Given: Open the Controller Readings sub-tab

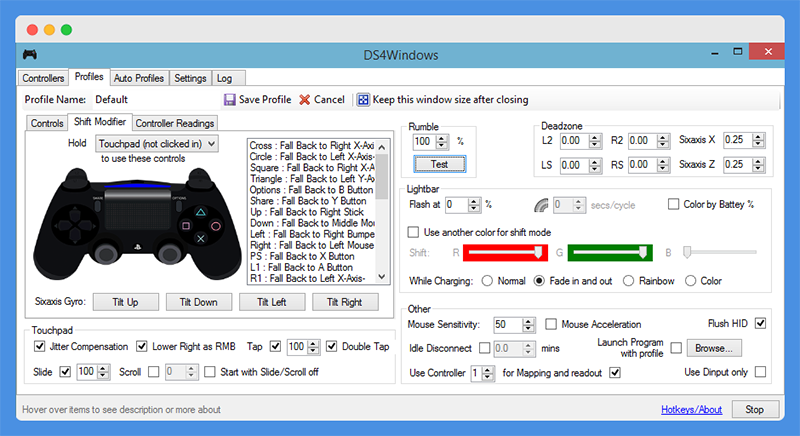Looking at the screenshot, I should 174,123.
